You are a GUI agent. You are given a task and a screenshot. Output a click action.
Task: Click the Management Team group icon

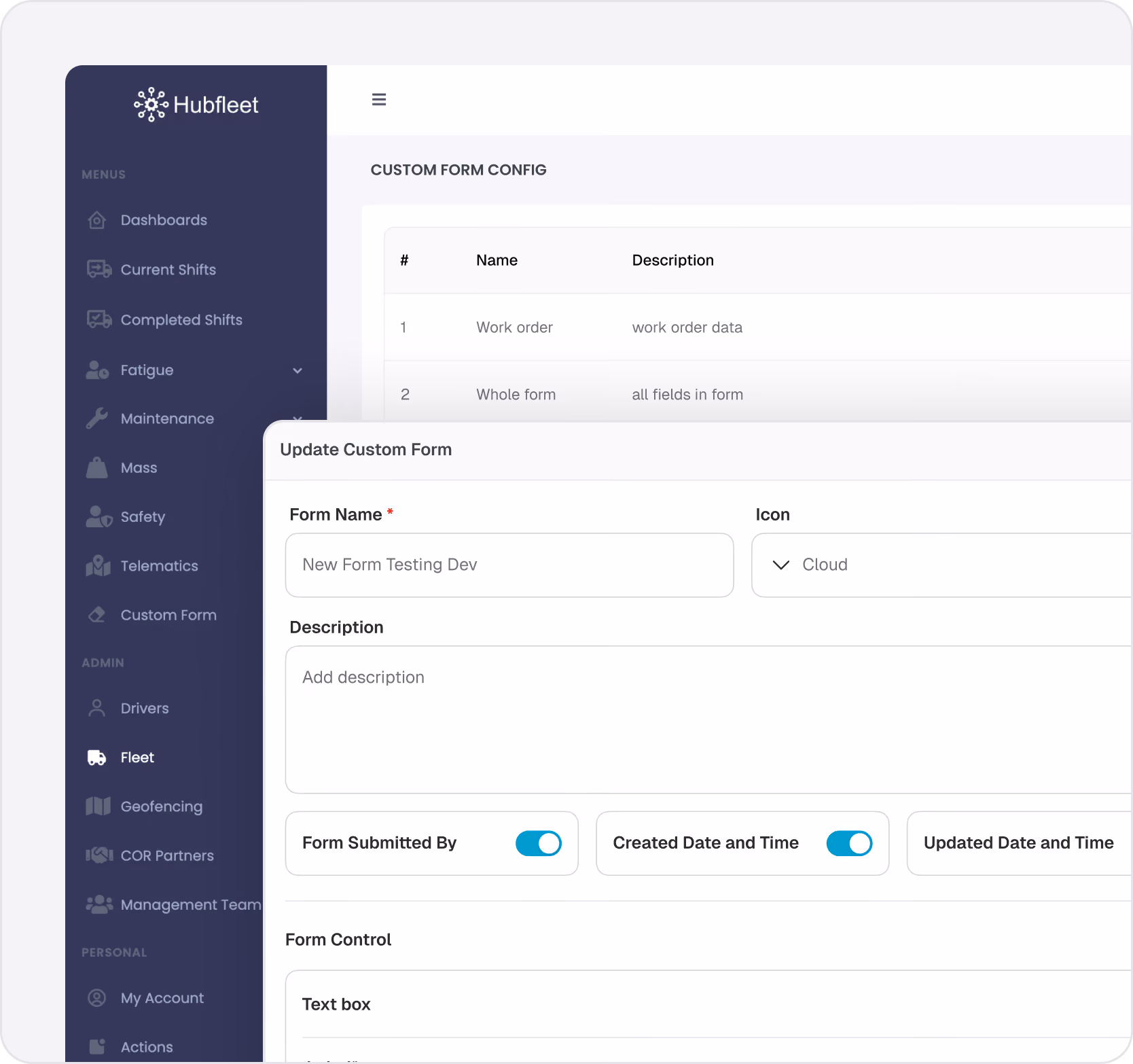(100, 904)
